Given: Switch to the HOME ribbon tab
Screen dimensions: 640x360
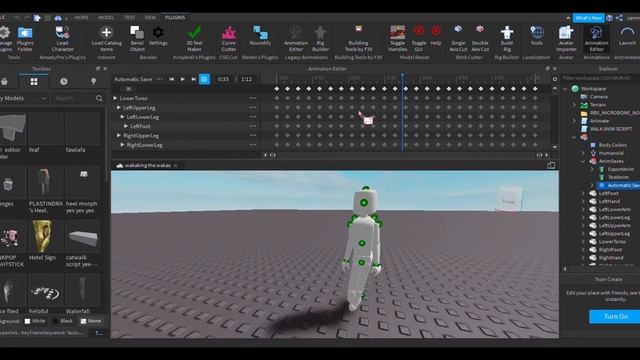Looking at the screenshot, I should point(82,18).
